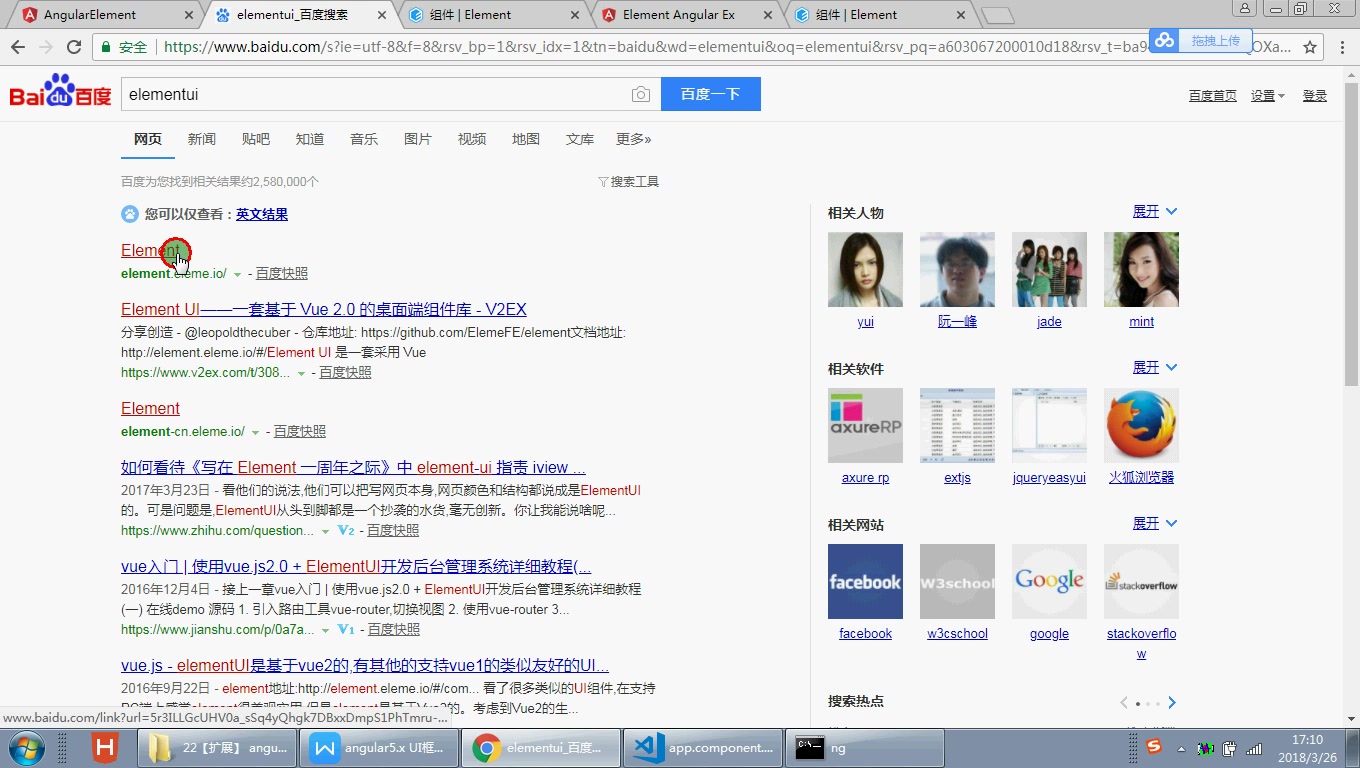Toggle the 搜索工具 search tools panel
This screenshot has width=1360, height=768.
[x=628, y=181]
